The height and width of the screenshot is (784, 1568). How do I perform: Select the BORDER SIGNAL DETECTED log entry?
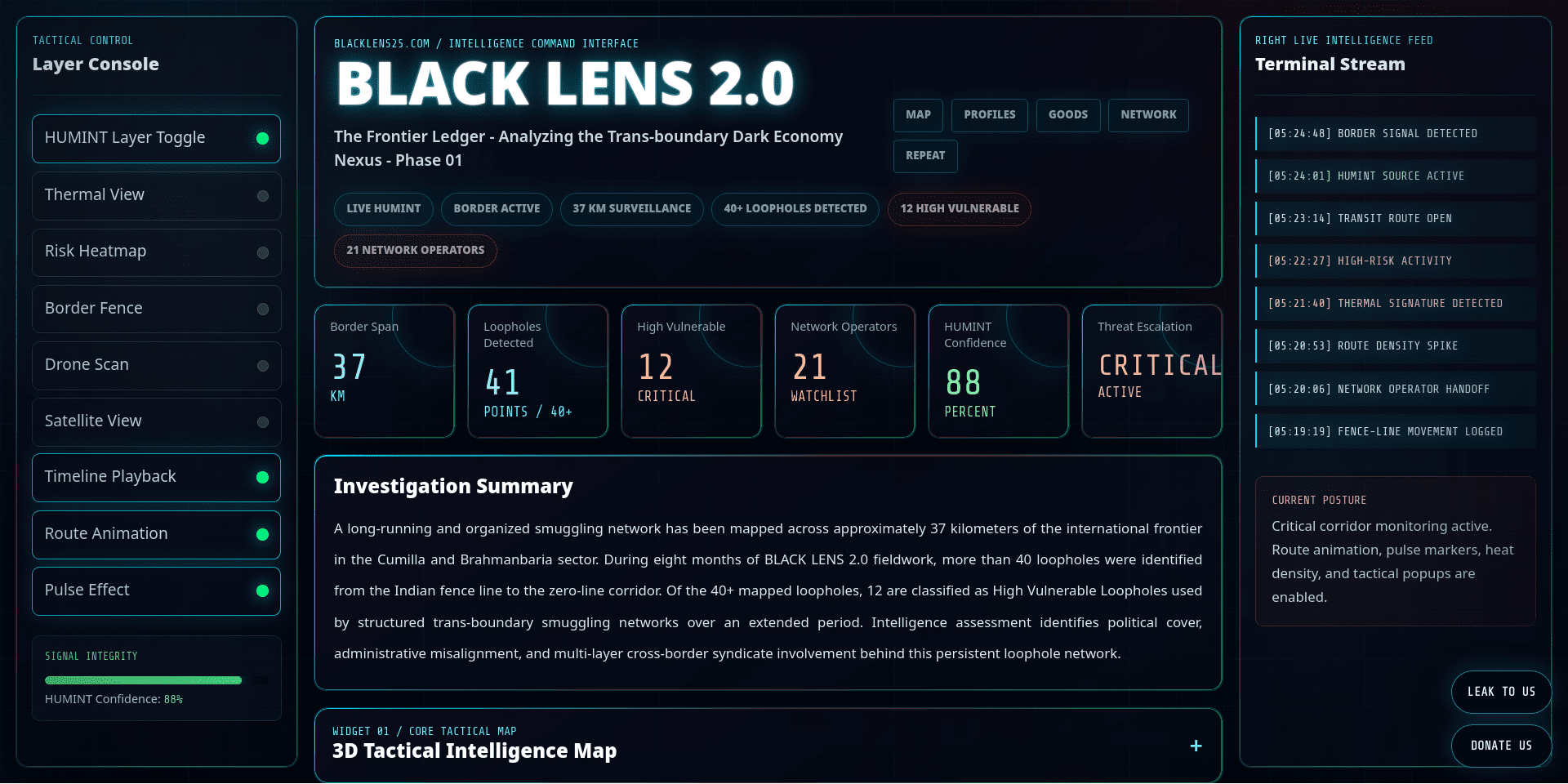(1396, 134)
